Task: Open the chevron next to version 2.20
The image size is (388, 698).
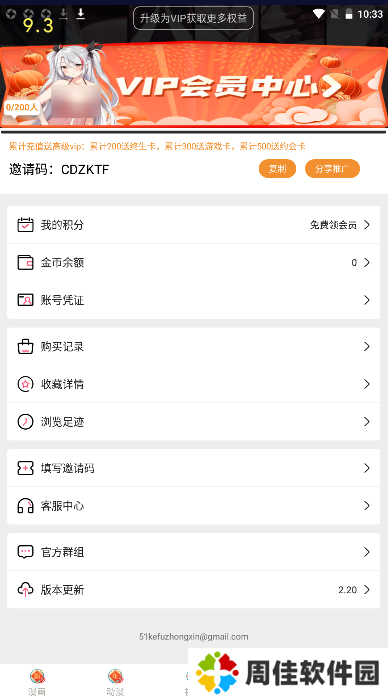Action: point(367,590)
